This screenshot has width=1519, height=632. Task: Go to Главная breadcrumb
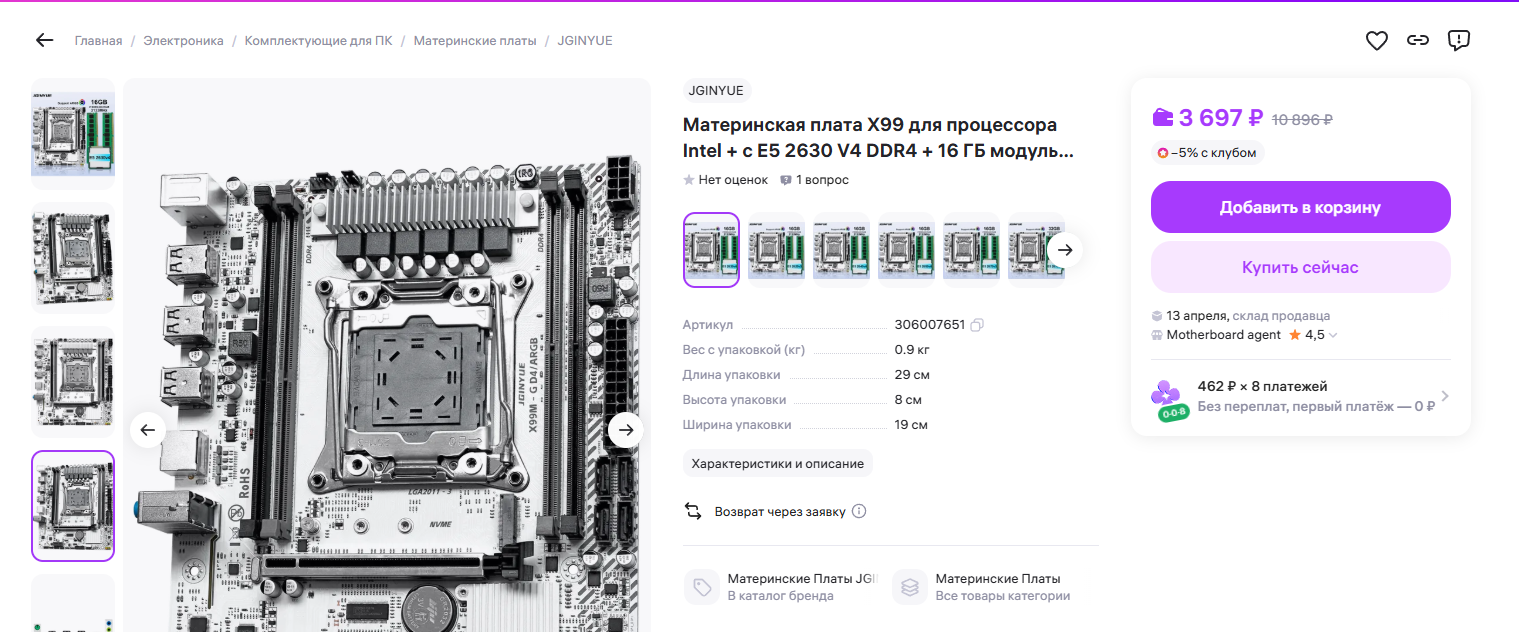[x=98, y=40]
